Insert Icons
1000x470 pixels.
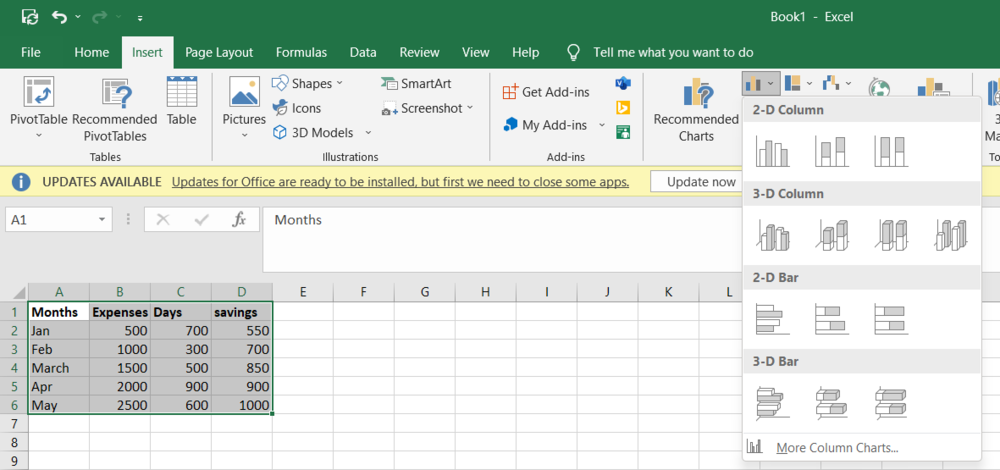pos(297,108)
